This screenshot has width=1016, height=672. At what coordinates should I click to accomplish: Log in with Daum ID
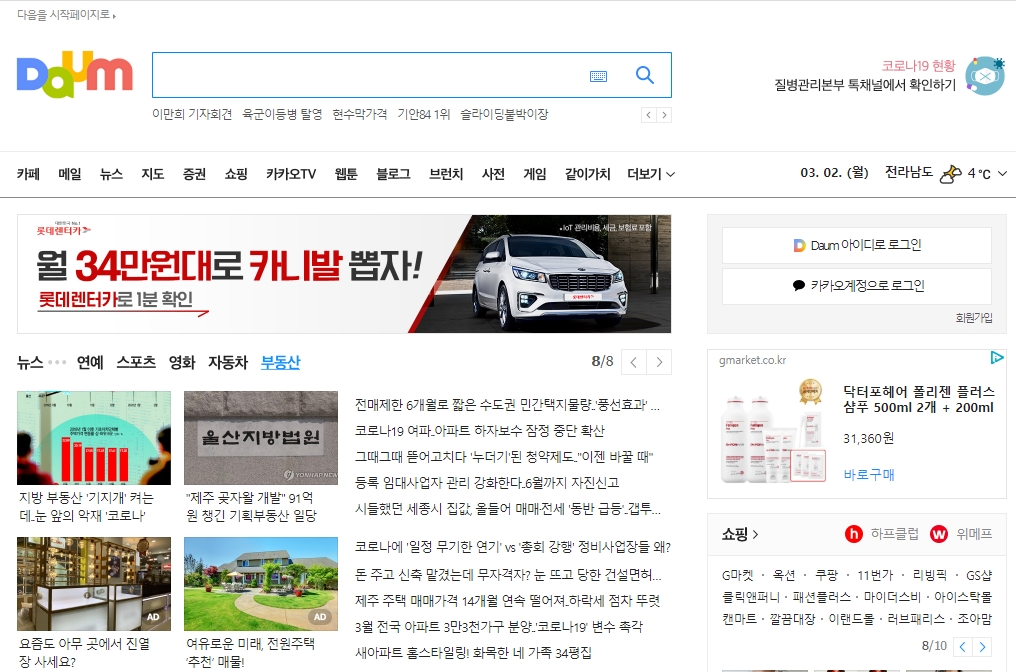pyautogui.click(x=857, y=246)
